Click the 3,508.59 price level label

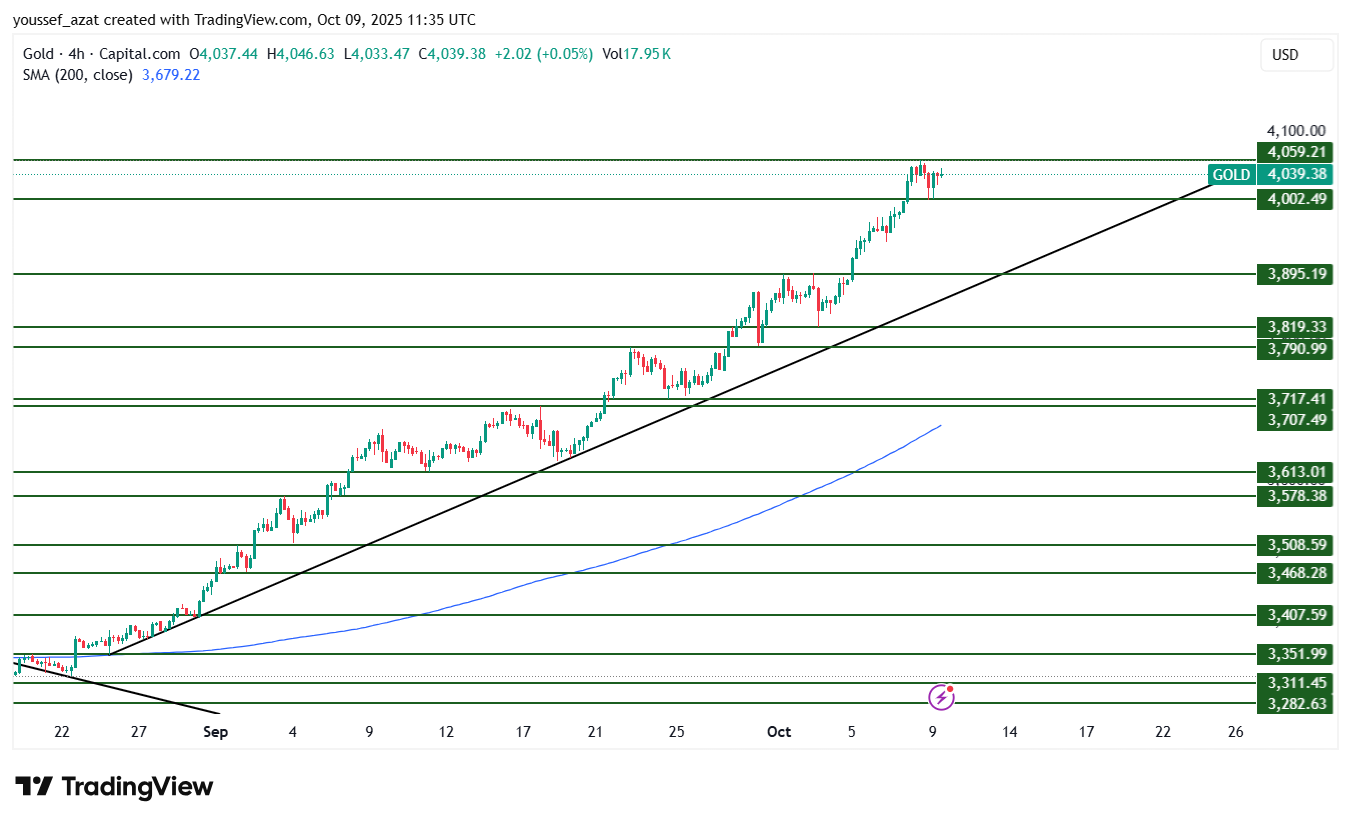click(x=1296, y=545)
